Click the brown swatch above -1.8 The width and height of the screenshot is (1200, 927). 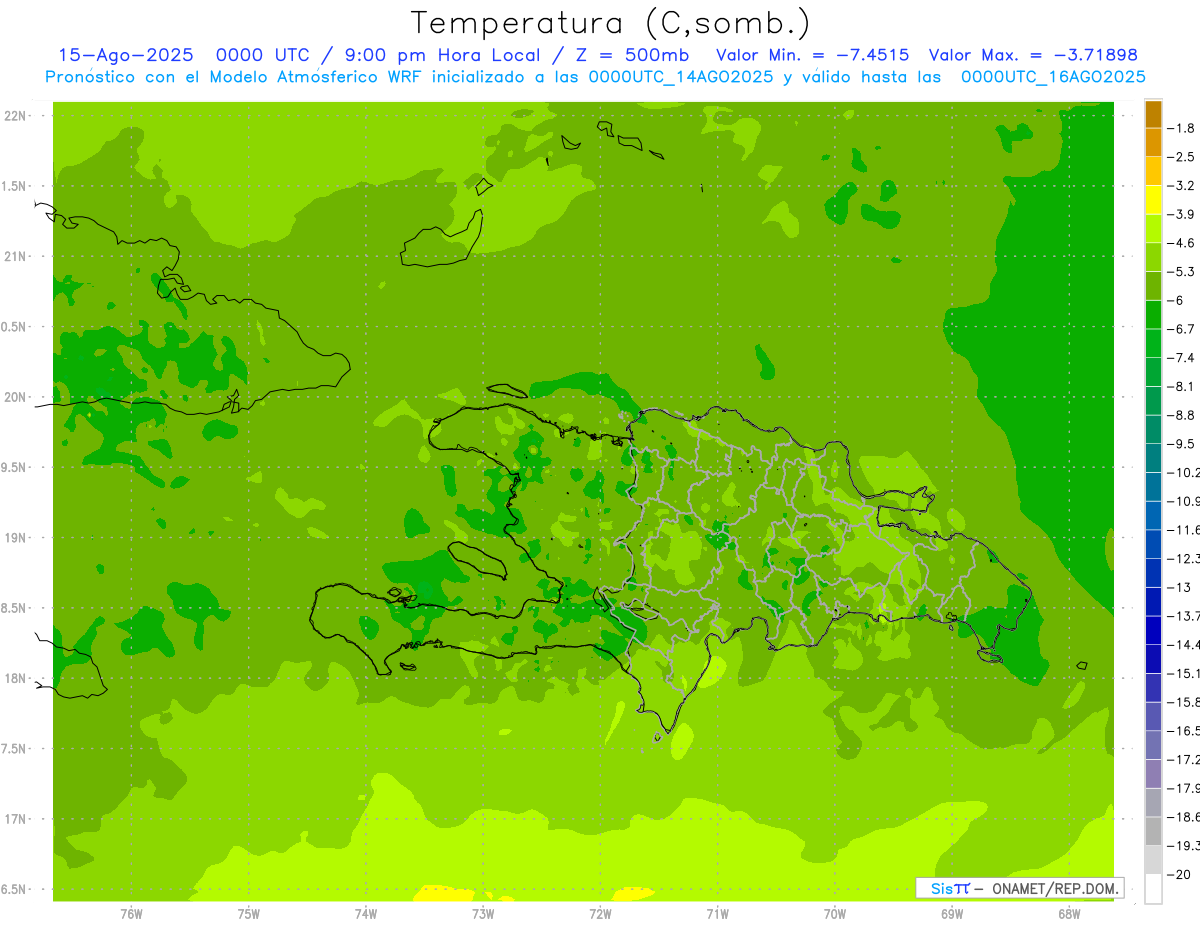1153,114
